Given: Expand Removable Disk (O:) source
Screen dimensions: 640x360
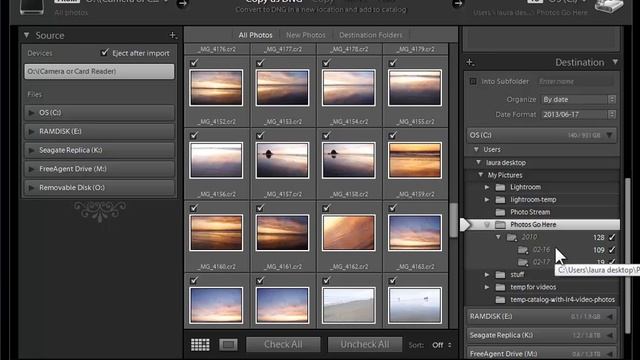Looking at the screenshot, I should click(x=31, y=188).
